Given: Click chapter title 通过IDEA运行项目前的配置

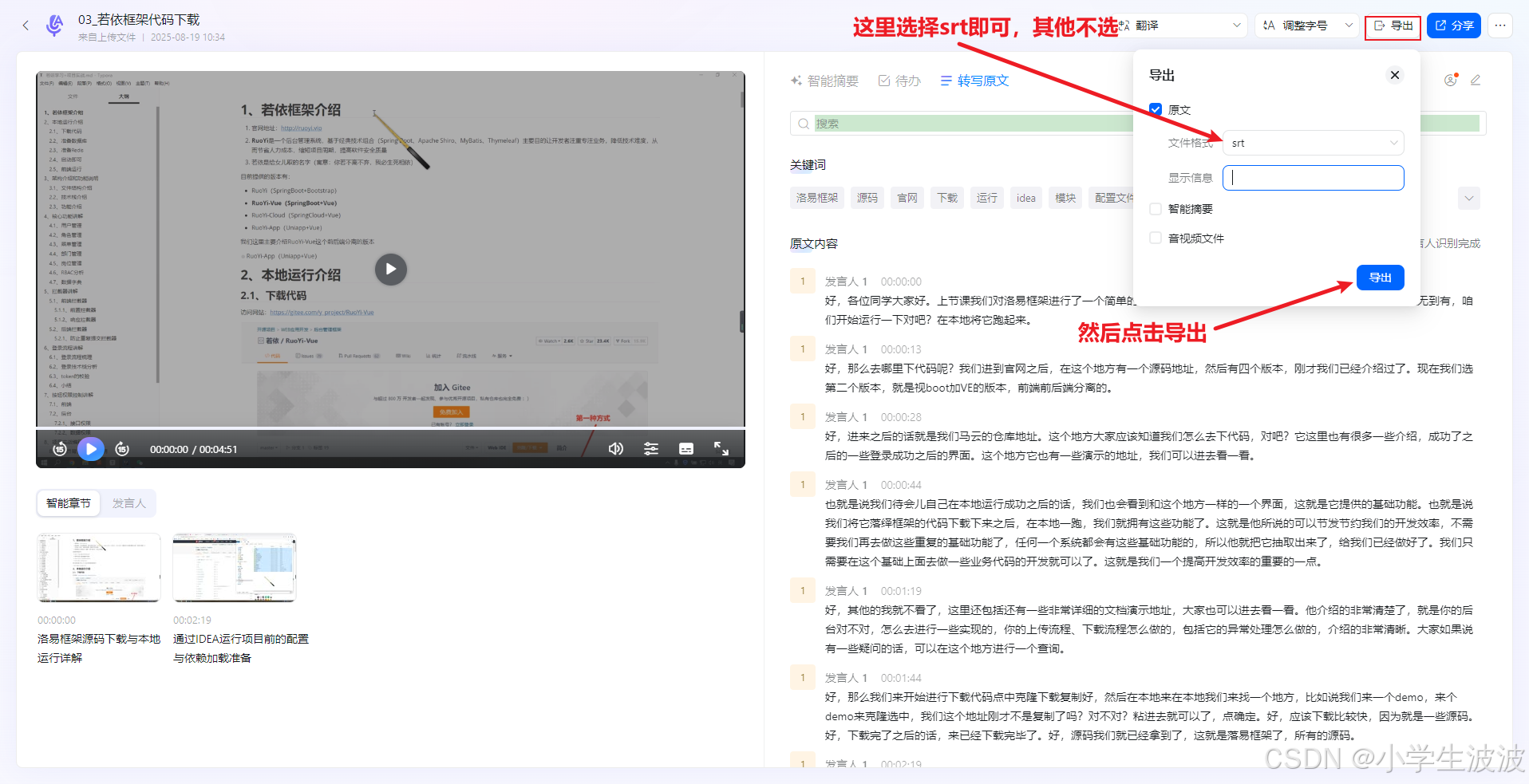Looking at the screenshot, I should pyautogui.click(x=241, y=648).
